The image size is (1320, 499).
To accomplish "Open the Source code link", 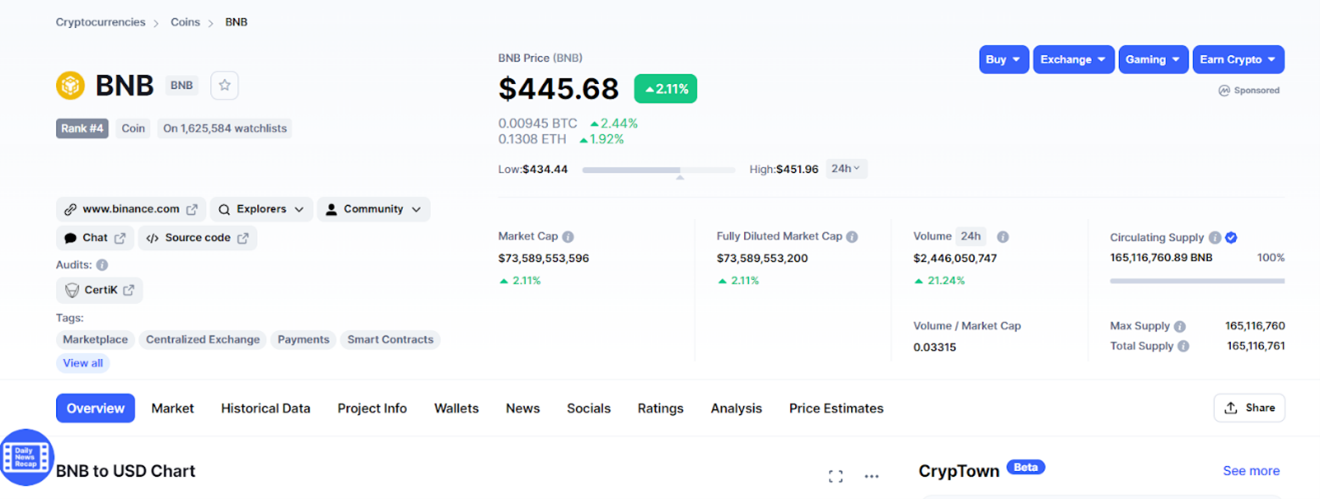I will click(197, 238).
